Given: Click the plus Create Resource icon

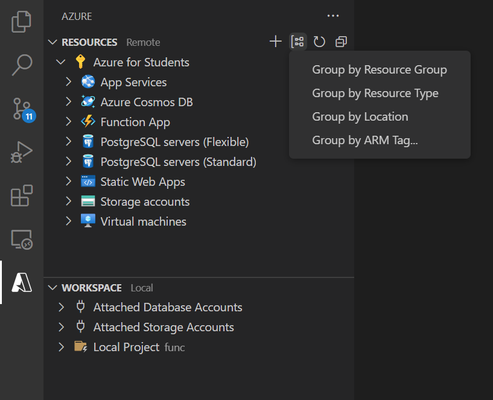Looking at the screenshot, I should click(275, 42).
